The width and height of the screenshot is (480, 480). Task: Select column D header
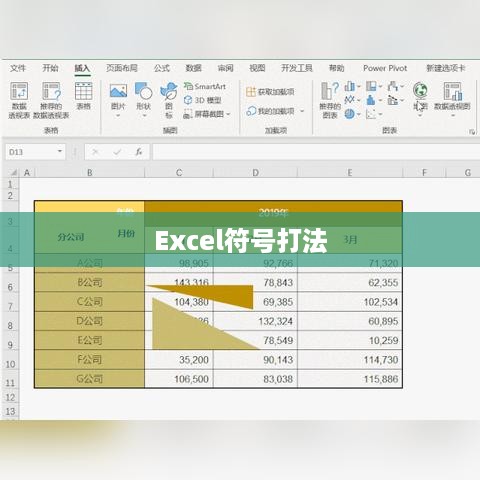255,173
